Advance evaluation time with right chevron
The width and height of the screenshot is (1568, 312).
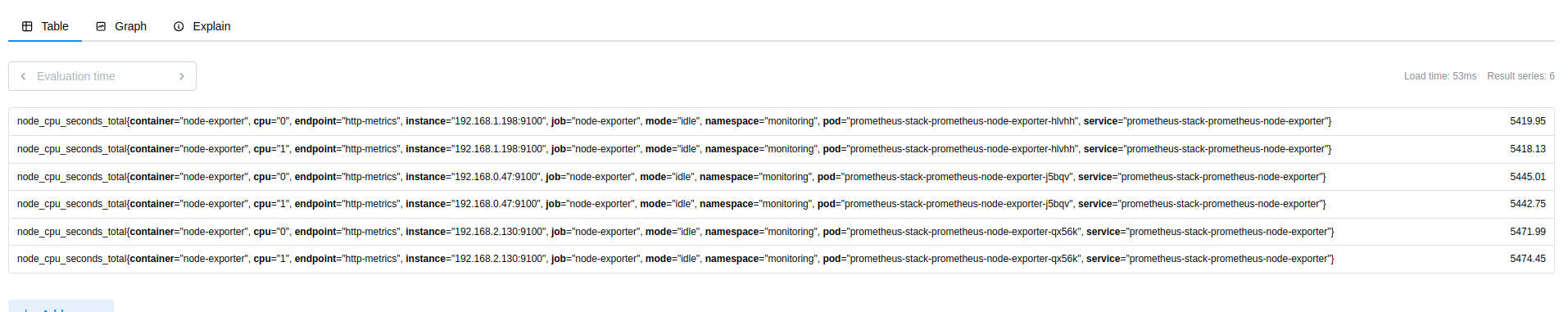click(182, 76)
